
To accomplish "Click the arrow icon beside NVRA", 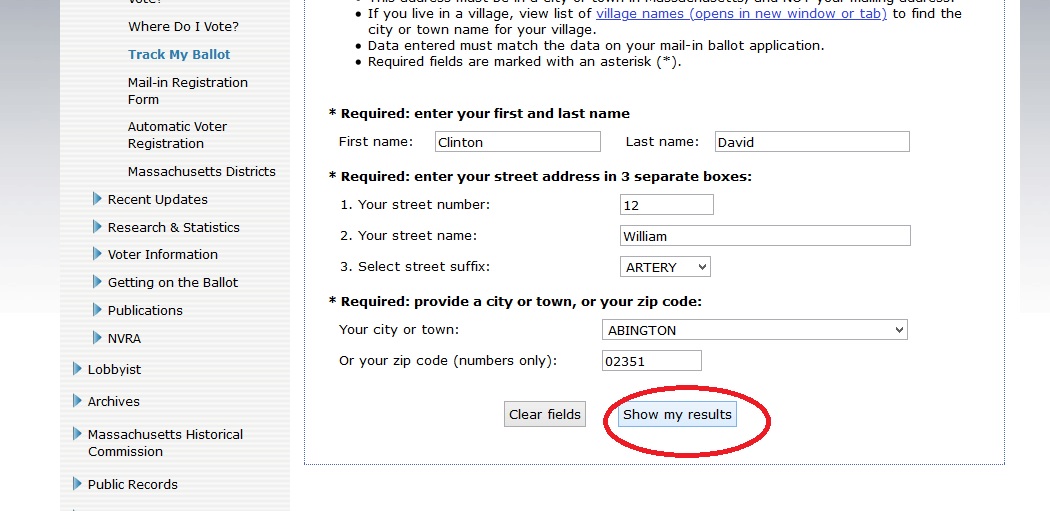I will tap(97, 338).
